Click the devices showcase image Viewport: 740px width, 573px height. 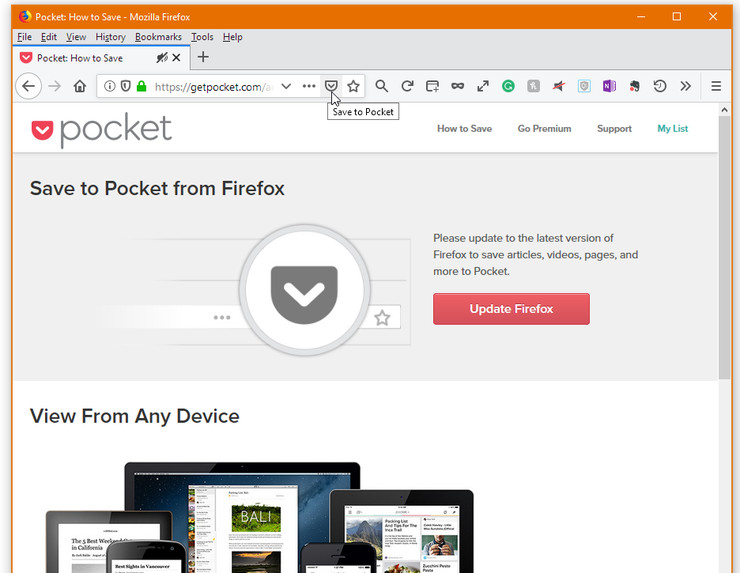pos(260,517)
